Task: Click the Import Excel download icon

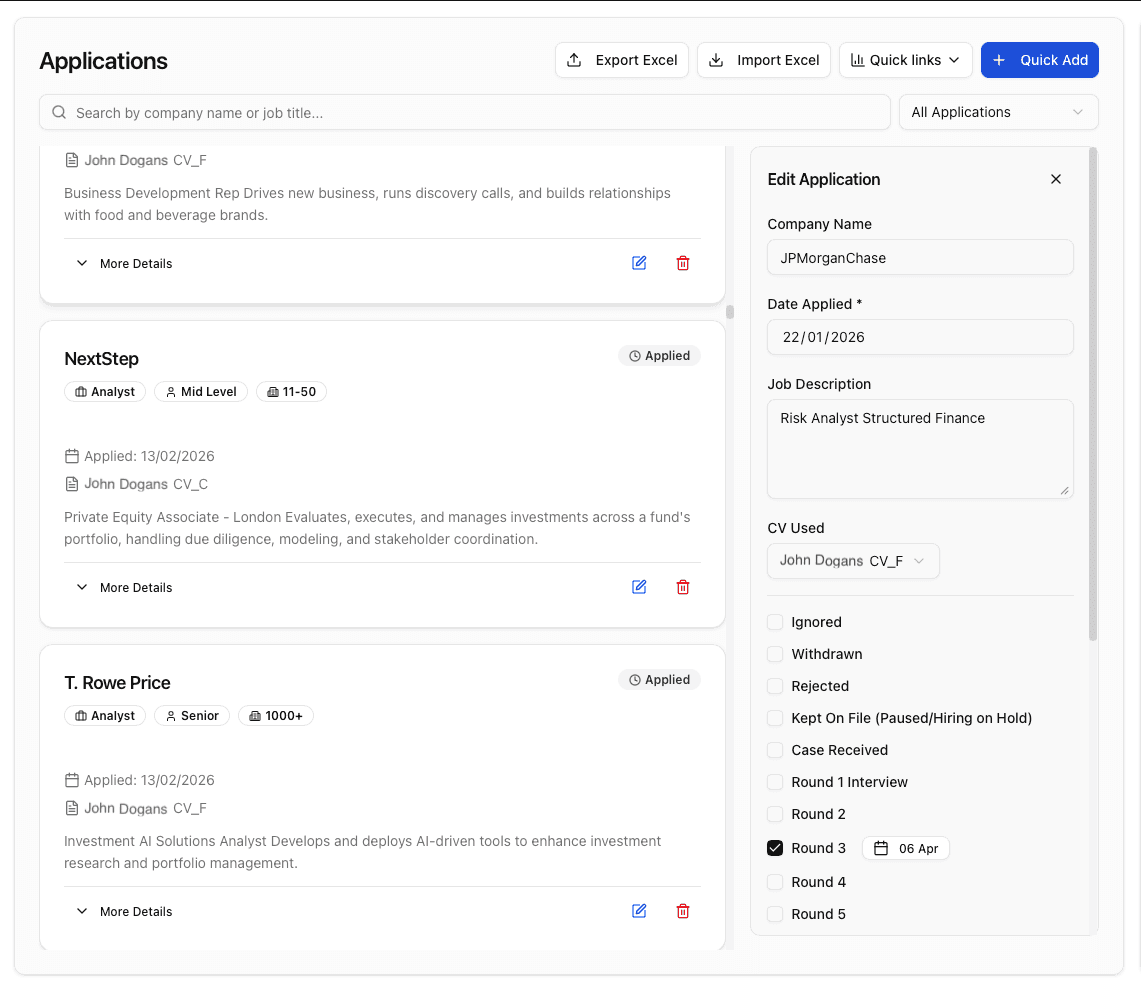Action: click(x=716, y=60)
